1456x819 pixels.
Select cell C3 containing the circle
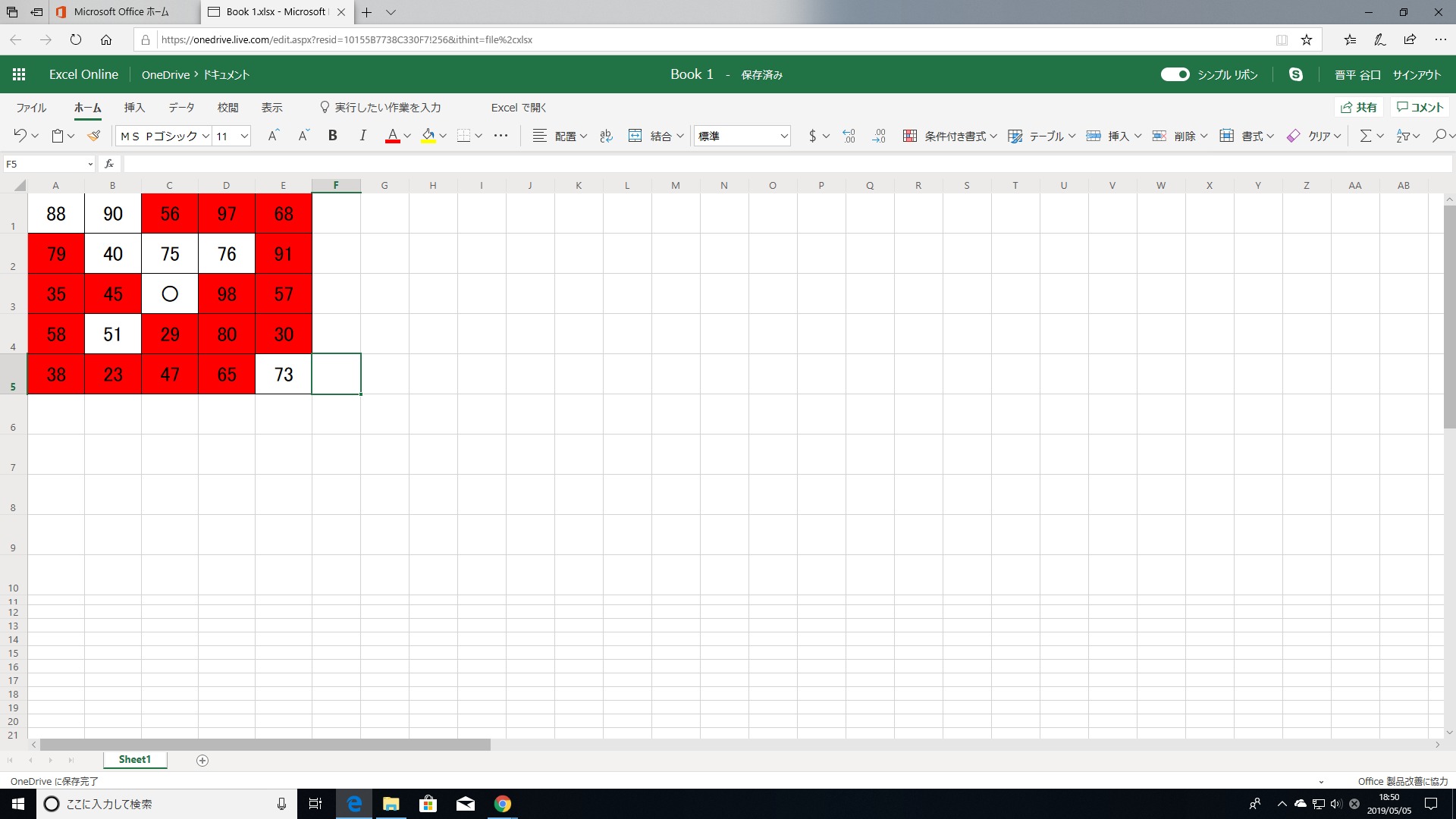point(169,293)
